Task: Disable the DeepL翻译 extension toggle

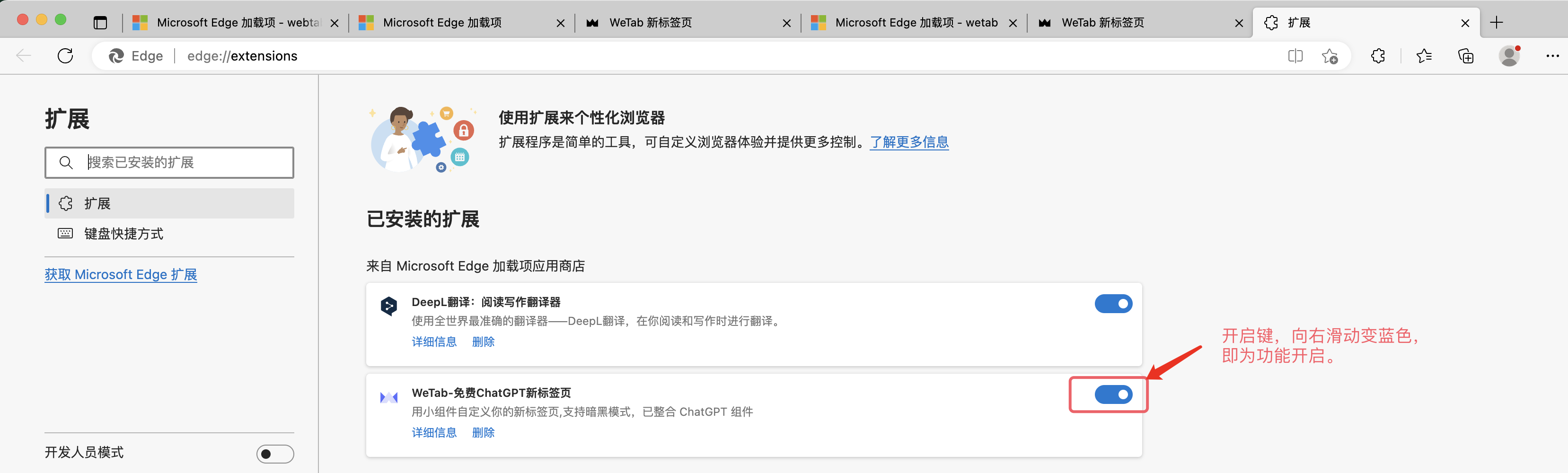Action: point(1113,303)
